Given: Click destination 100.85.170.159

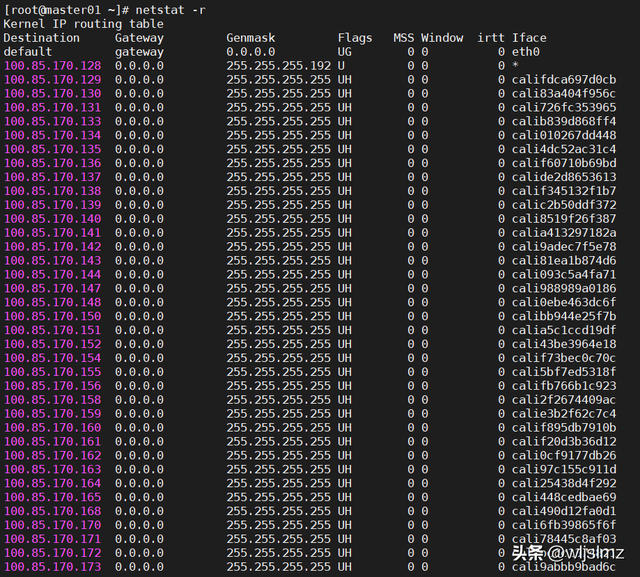Looking at the screenshot, I should point(52,413).
